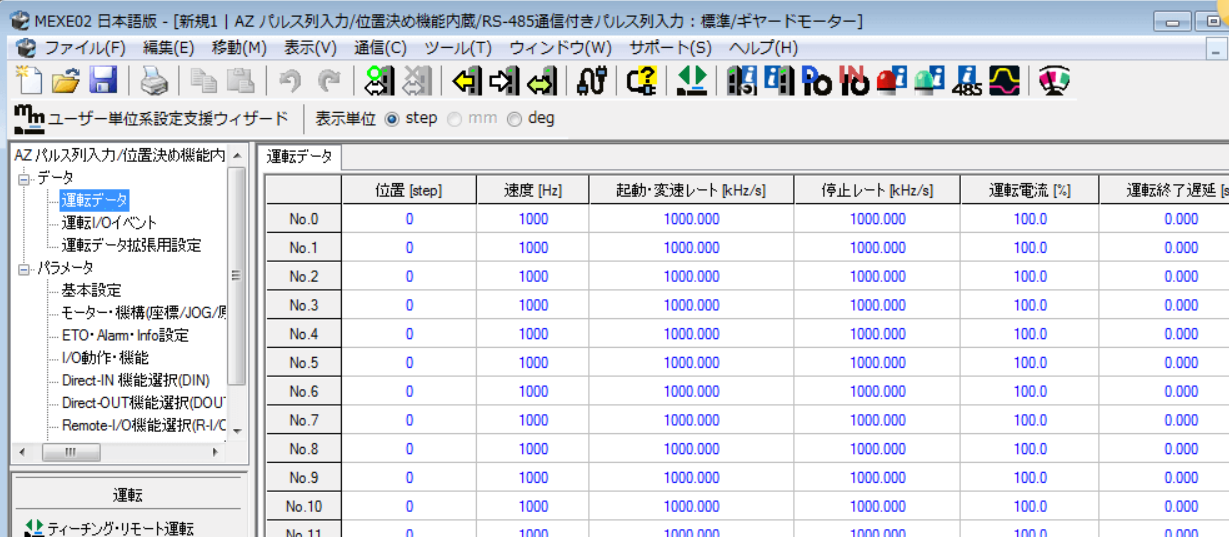
Task: Click the No.0 position cell
Action: click(x=408, y=220)
